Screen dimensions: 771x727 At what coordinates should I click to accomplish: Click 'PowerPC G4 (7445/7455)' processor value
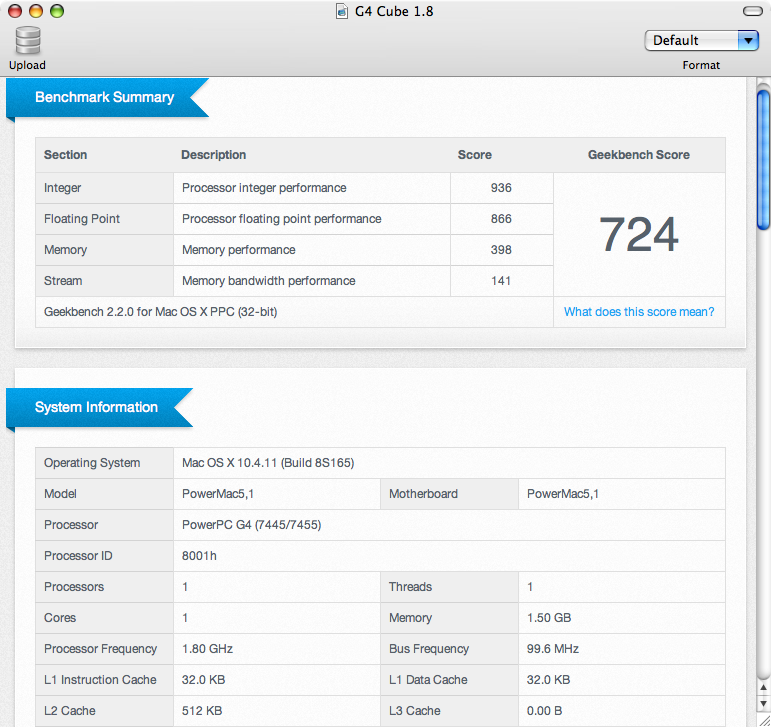251,524
